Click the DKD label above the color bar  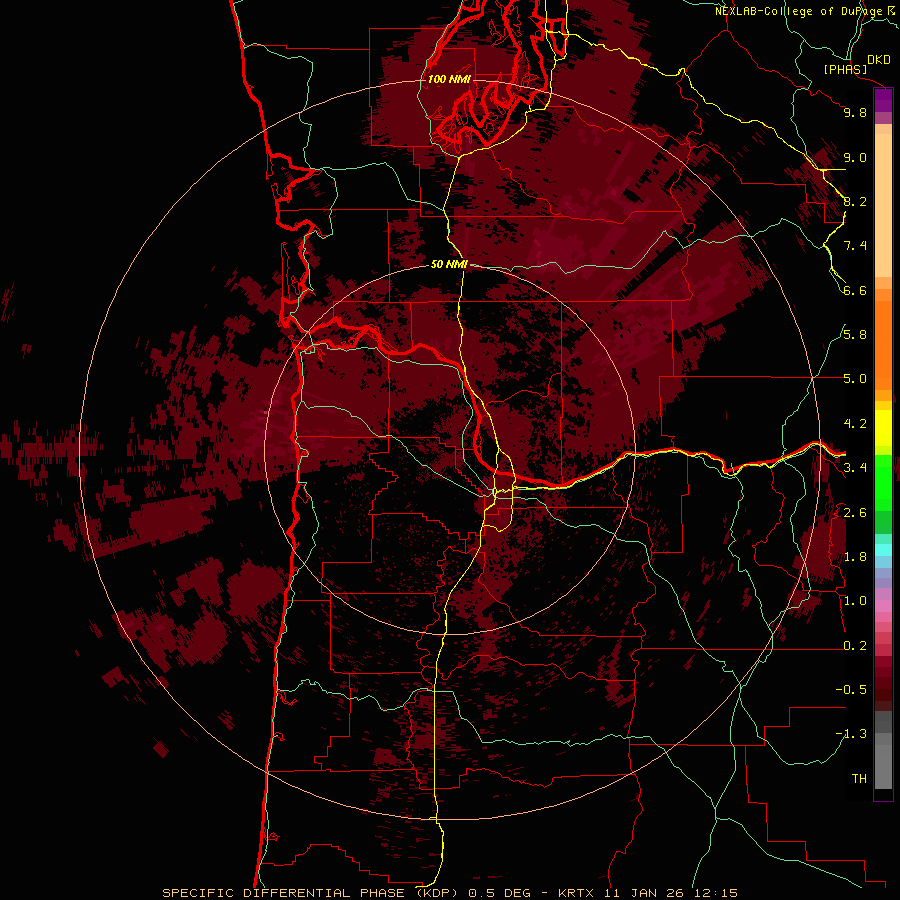pyautogui.click(x=879, y=60)
